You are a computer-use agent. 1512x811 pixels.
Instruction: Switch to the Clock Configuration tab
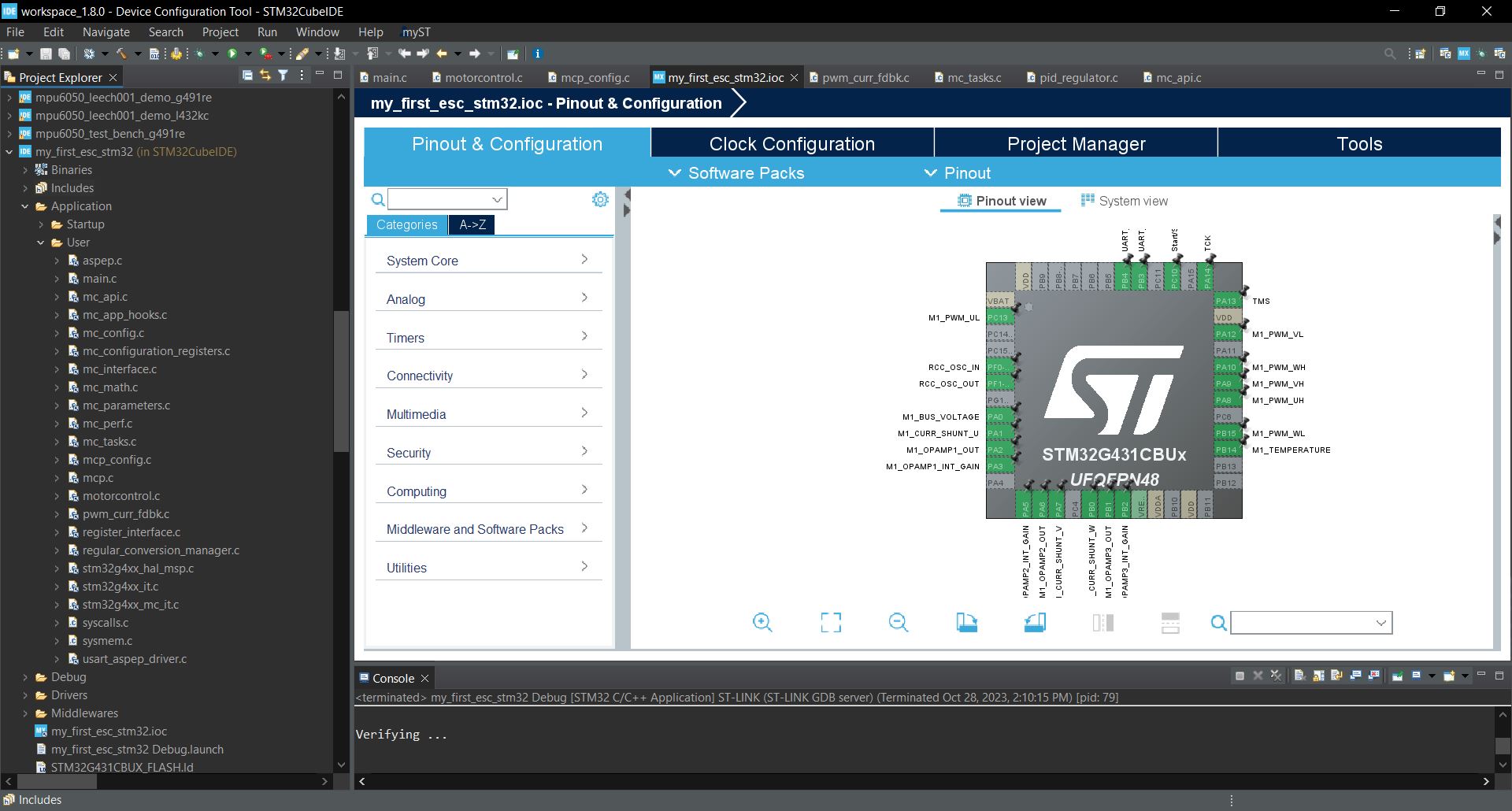click(x=791, y=144)
